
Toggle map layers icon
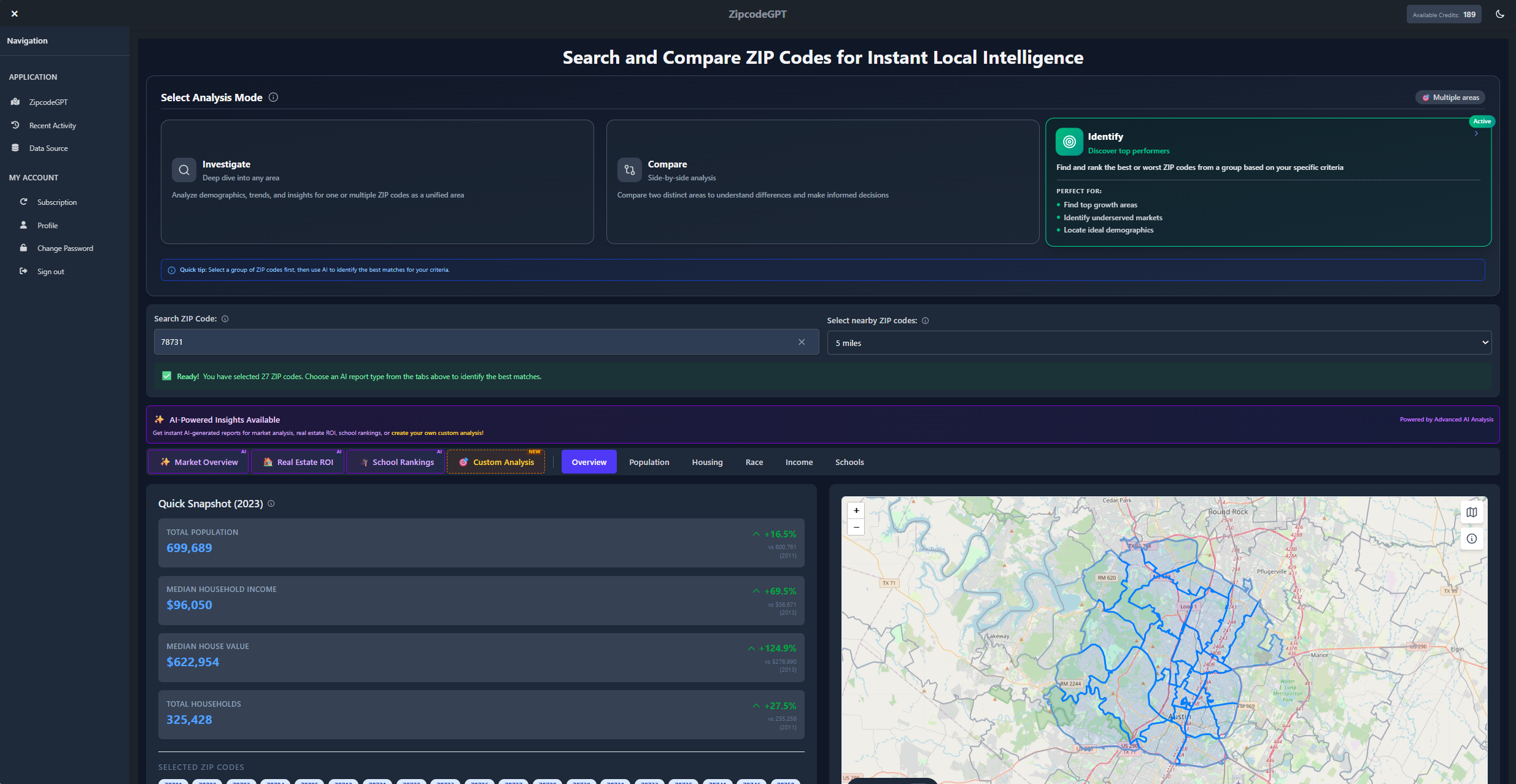point(1472,512)
